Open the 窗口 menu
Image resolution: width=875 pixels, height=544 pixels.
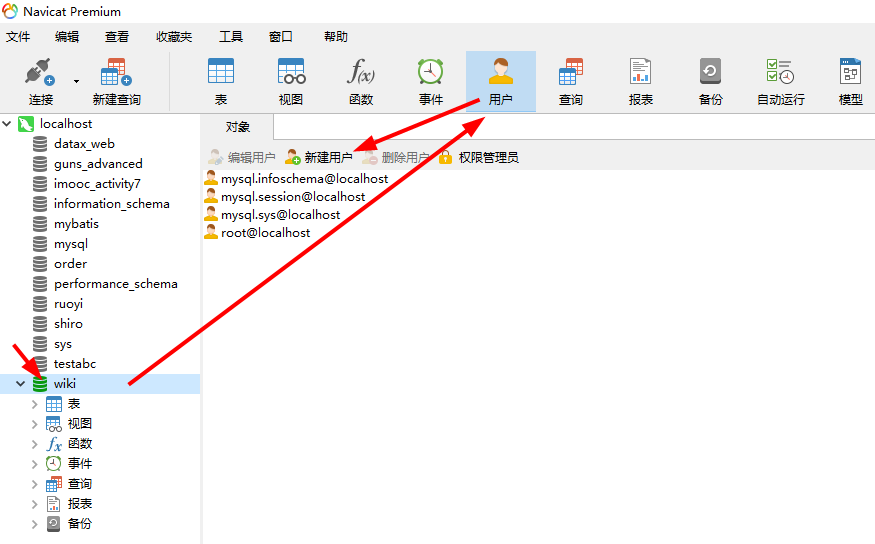point(280,37)
